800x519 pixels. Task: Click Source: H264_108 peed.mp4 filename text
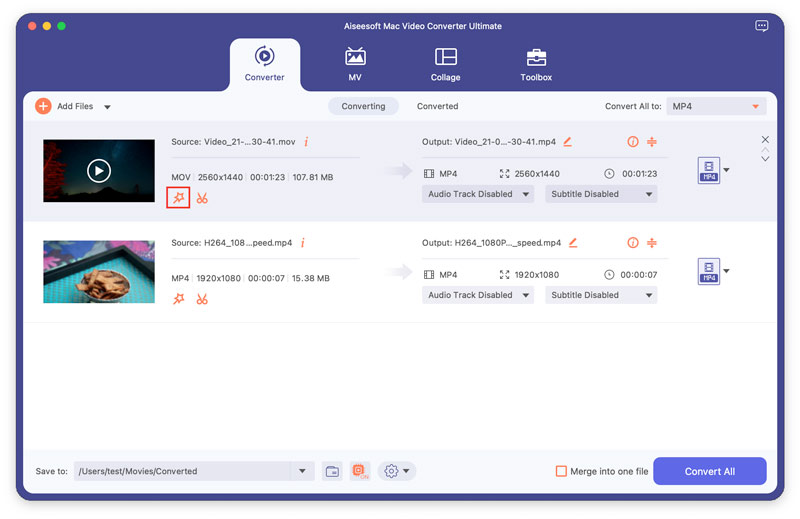pos(232,242)
